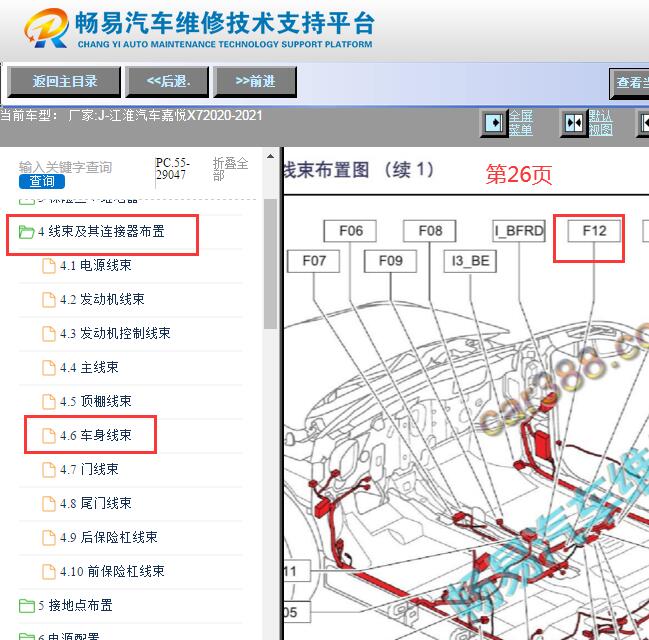Click page icon beside 4.6 车身线束
Viewport: 649px width, 640px height.
point(49,435)
